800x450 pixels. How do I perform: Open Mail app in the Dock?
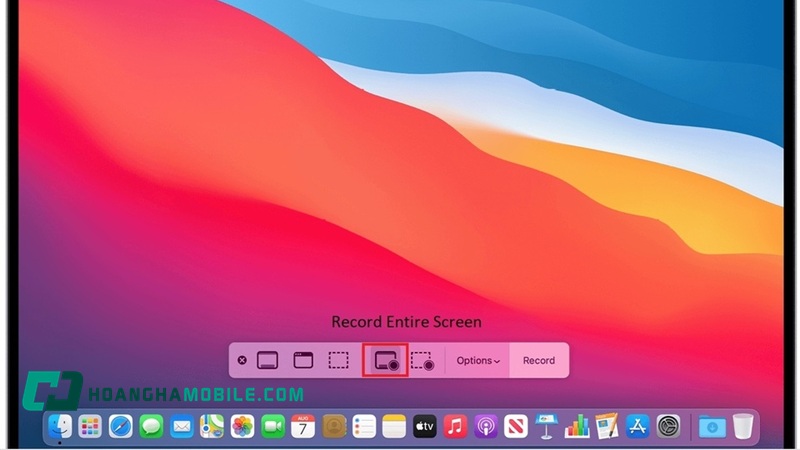tap(181, 427)
